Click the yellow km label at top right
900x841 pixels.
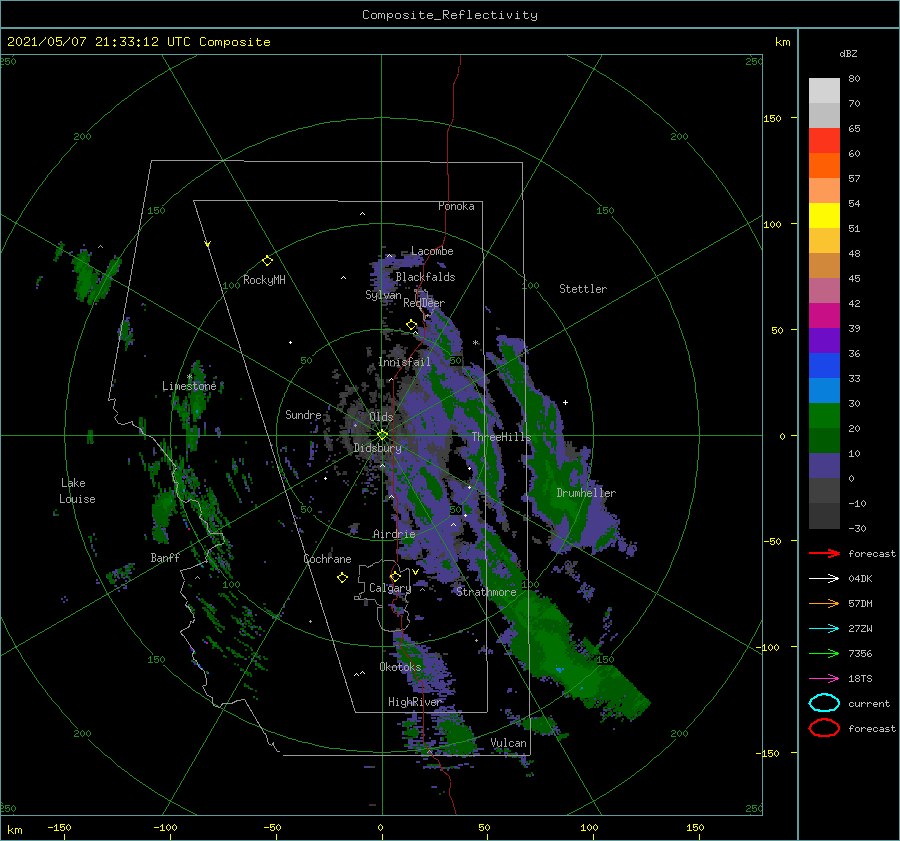[x=782, y=42]
